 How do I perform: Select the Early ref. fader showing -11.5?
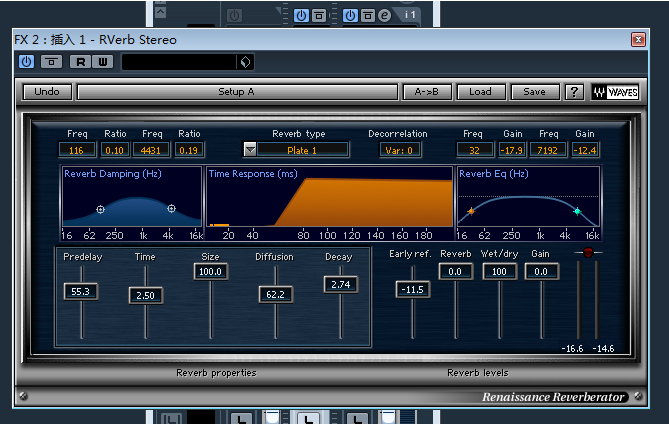click(x=412, y=290)
